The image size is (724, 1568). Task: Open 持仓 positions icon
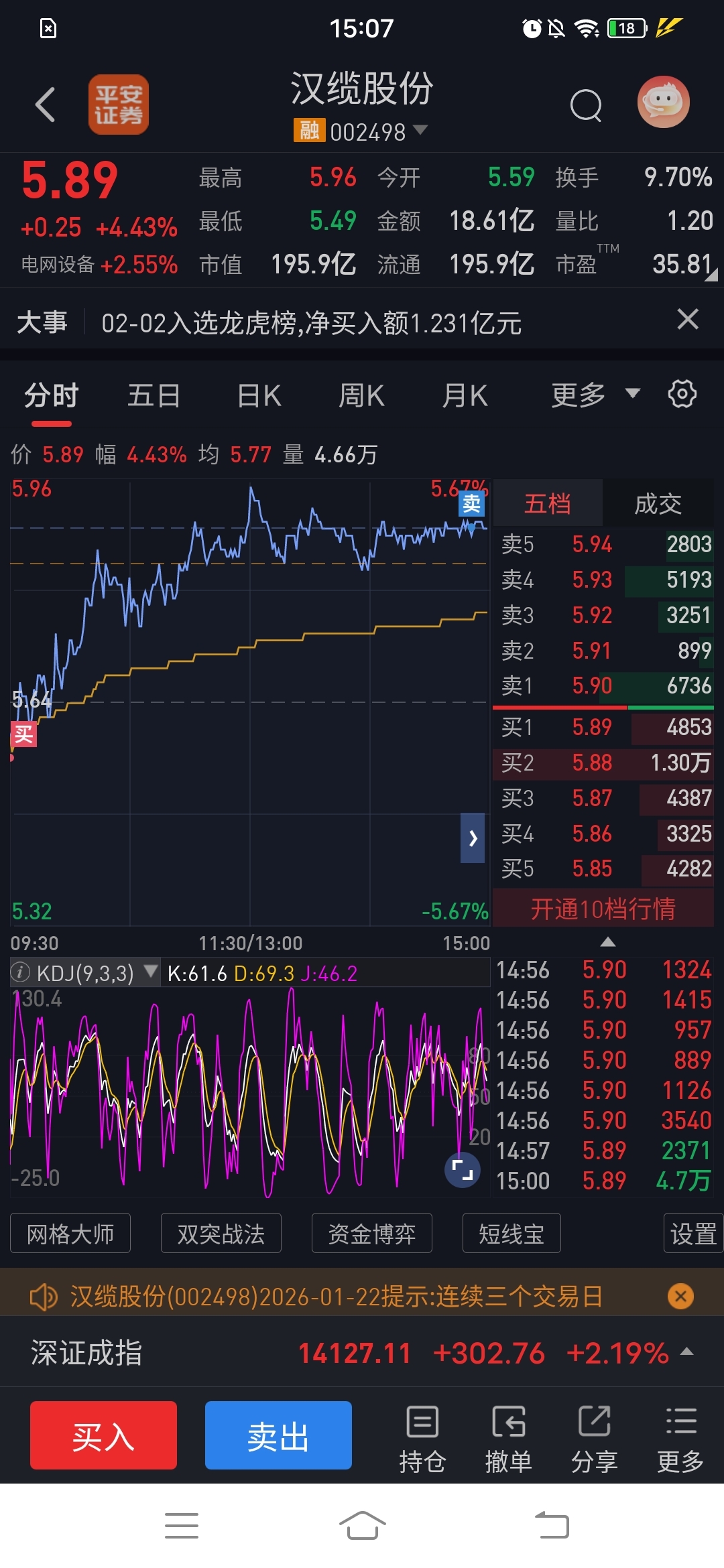[x=422, y=1439]
